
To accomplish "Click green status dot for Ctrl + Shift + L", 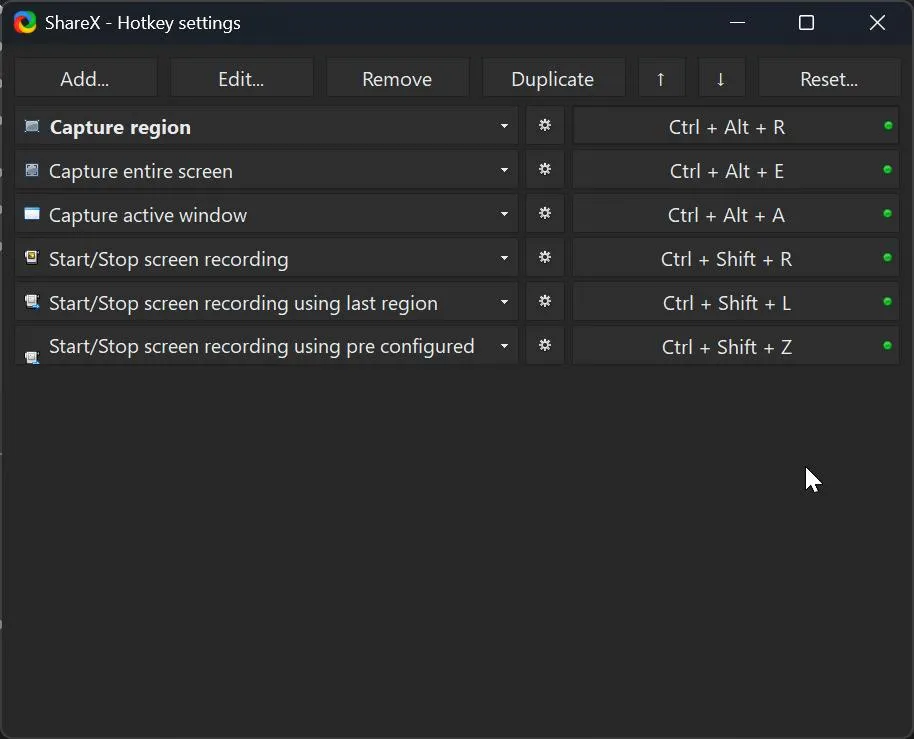I will click(x=887, y=301).
